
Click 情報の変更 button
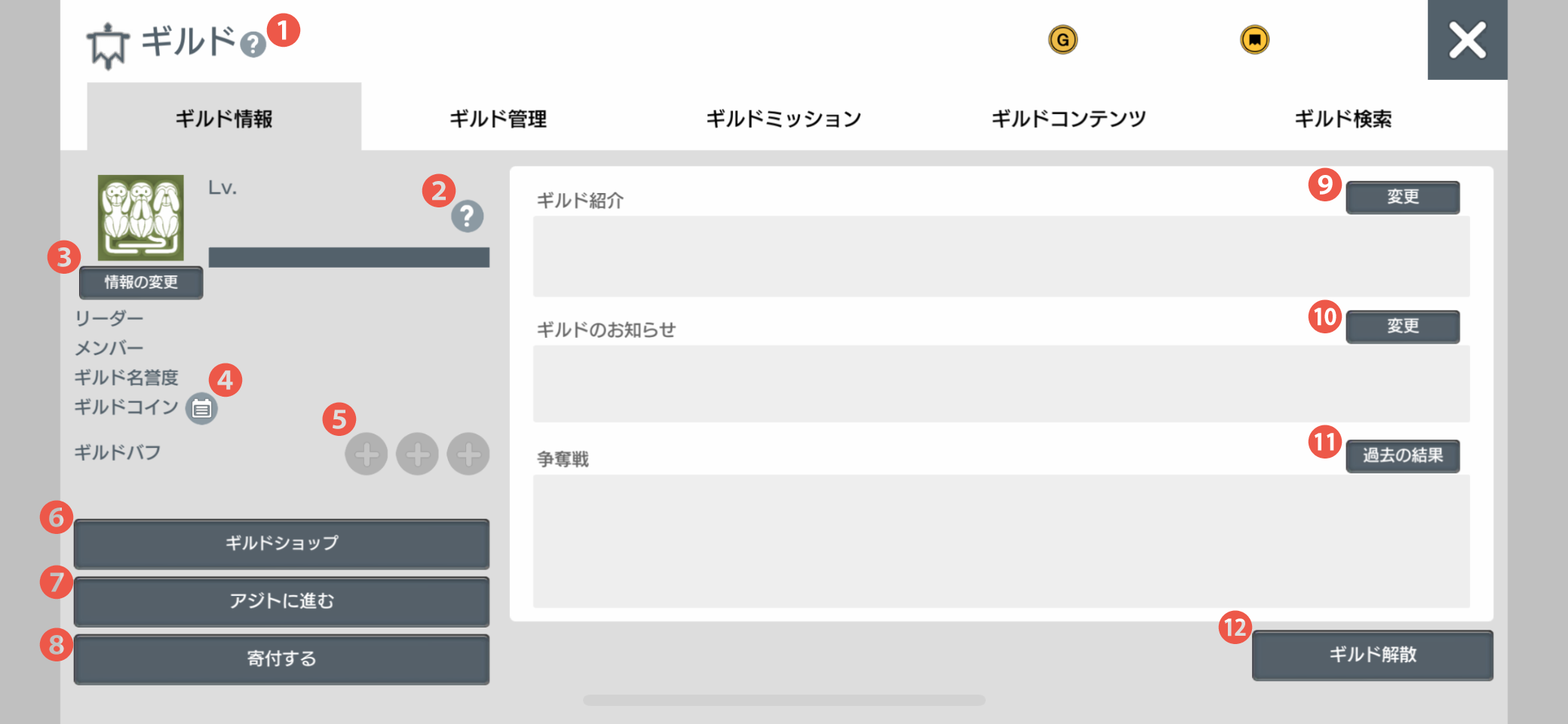click(141, 282)
